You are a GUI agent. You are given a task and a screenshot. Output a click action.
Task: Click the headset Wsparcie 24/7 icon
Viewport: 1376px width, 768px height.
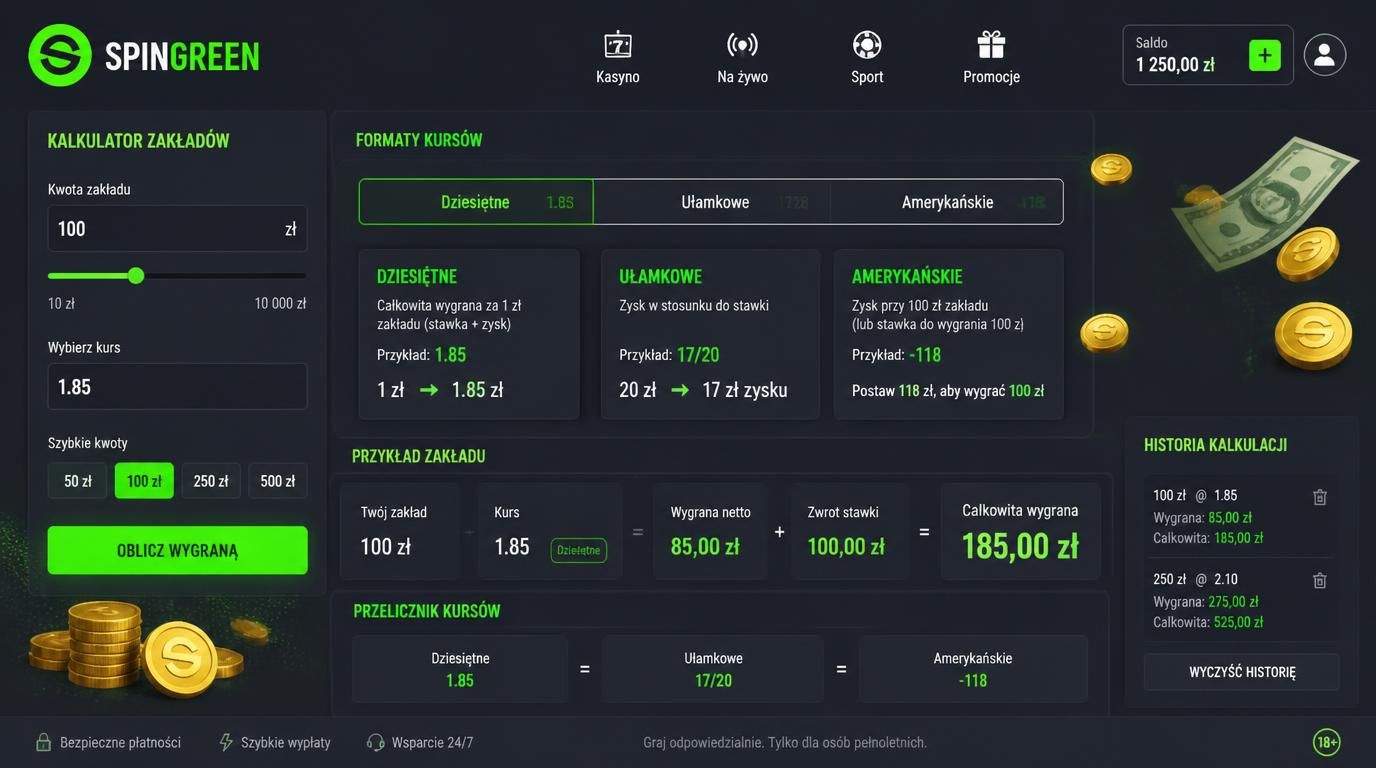376,742
